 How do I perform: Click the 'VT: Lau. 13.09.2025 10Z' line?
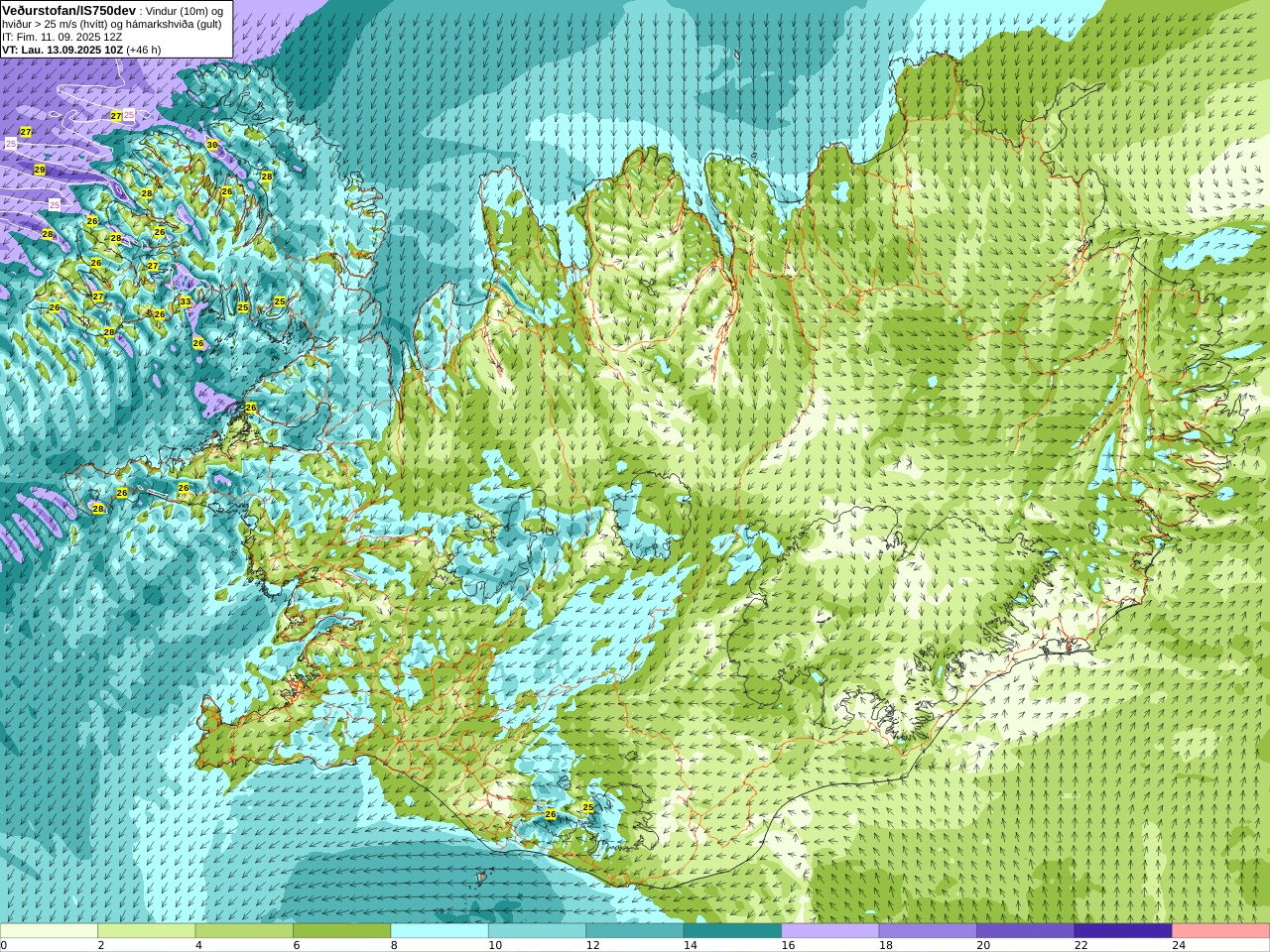[63, 50]
